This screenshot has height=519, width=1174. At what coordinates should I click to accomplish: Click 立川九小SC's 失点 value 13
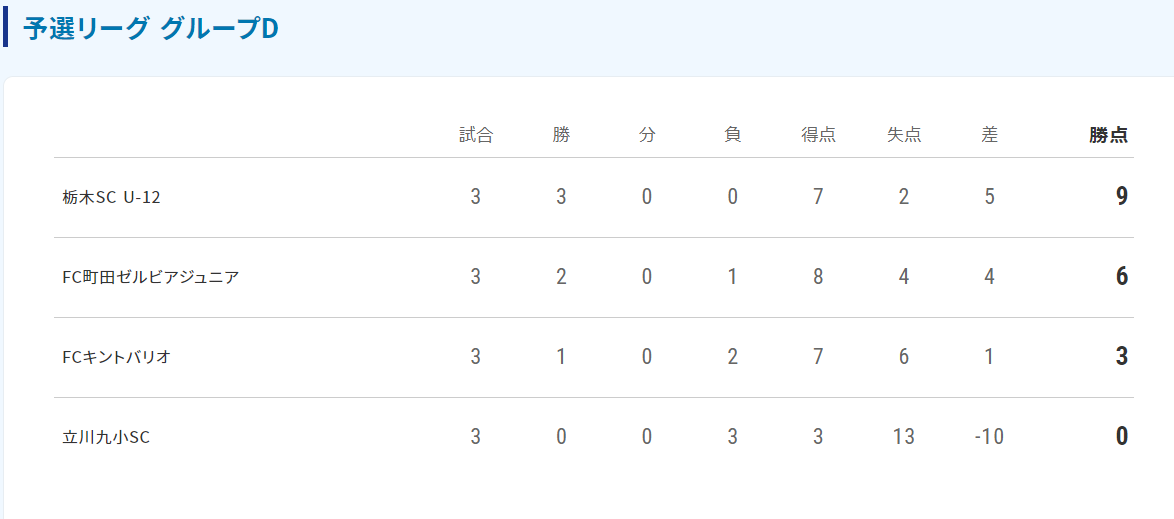tap(904, 437)
